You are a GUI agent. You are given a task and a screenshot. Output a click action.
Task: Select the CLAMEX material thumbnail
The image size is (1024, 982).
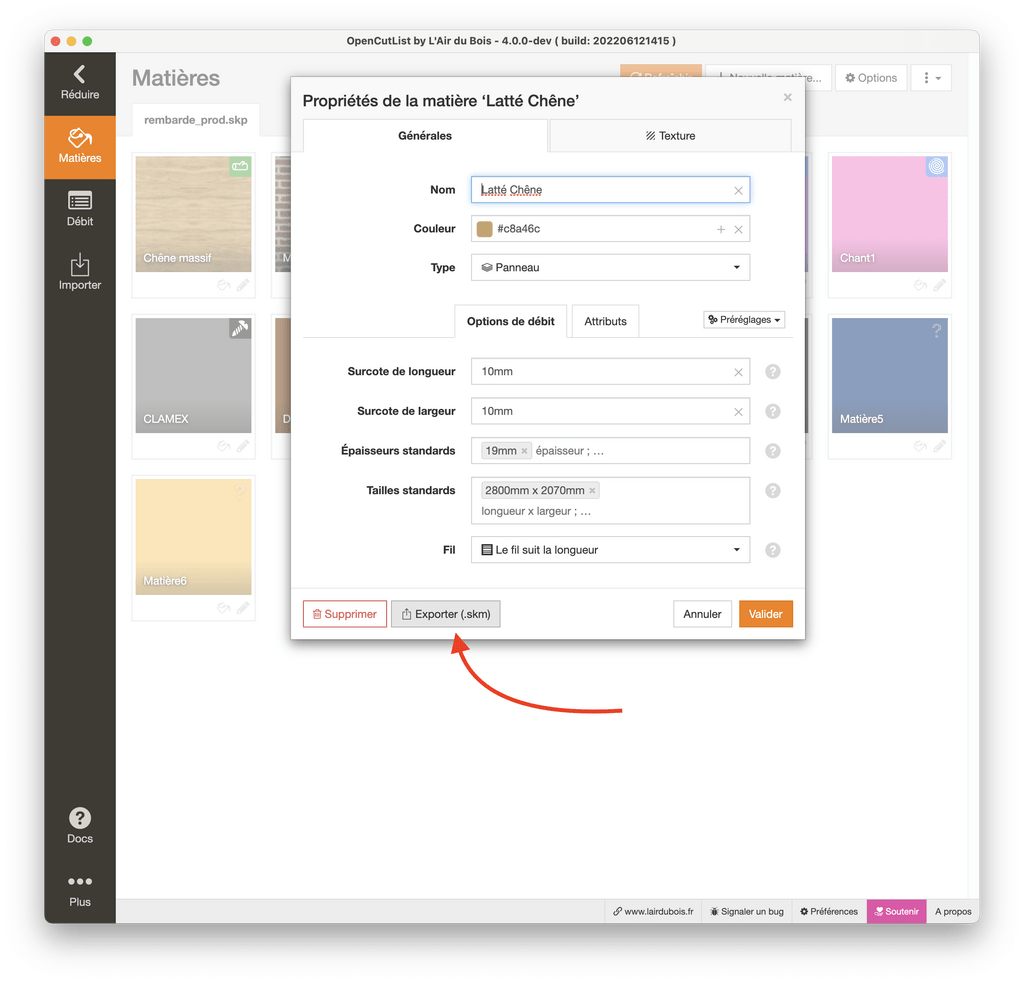[193, 375]
